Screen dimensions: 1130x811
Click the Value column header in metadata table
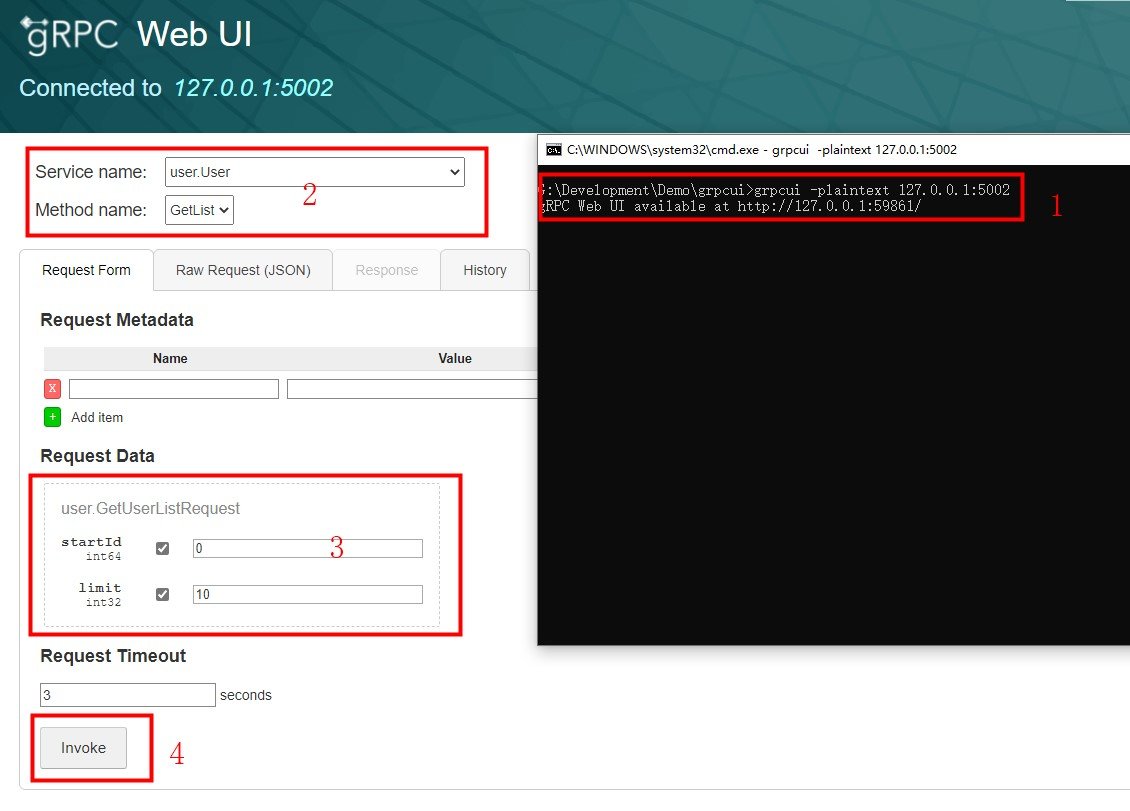coord(455,358)
